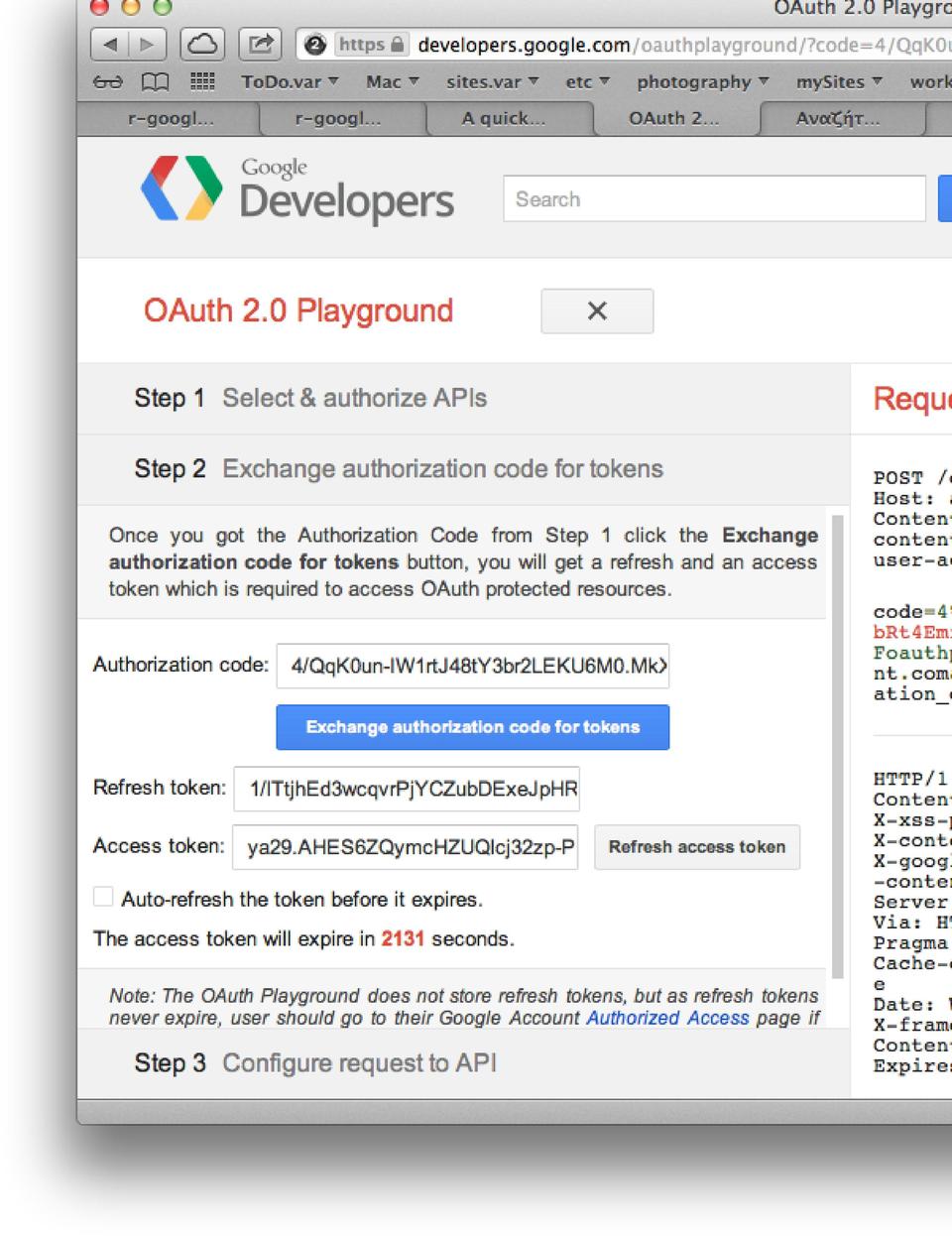Viewport: 952px width, 1236px height.
Task: Open the ToDo.var bookmarks dropdown
Action: click(290, 82)
